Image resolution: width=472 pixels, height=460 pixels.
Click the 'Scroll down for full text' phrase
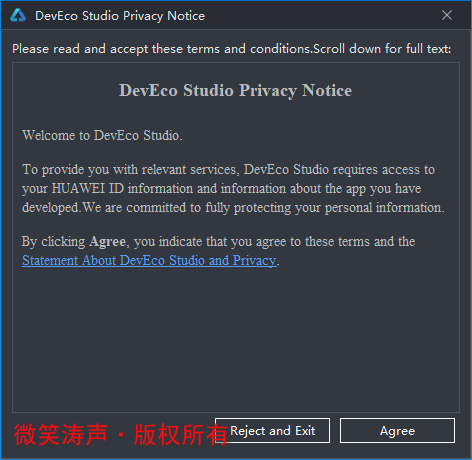382,49
